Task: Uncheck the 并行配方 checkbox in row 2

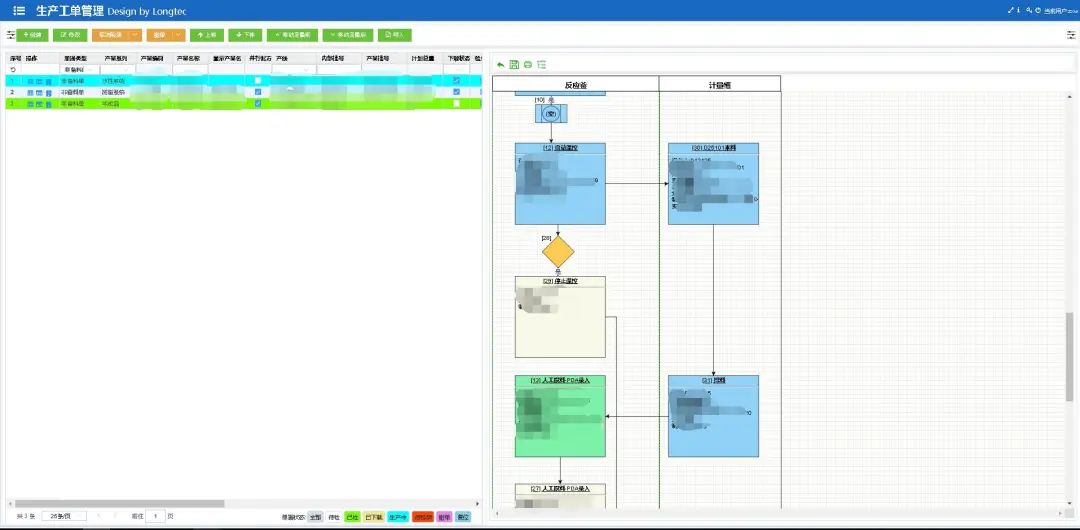Action: point(258,92)
